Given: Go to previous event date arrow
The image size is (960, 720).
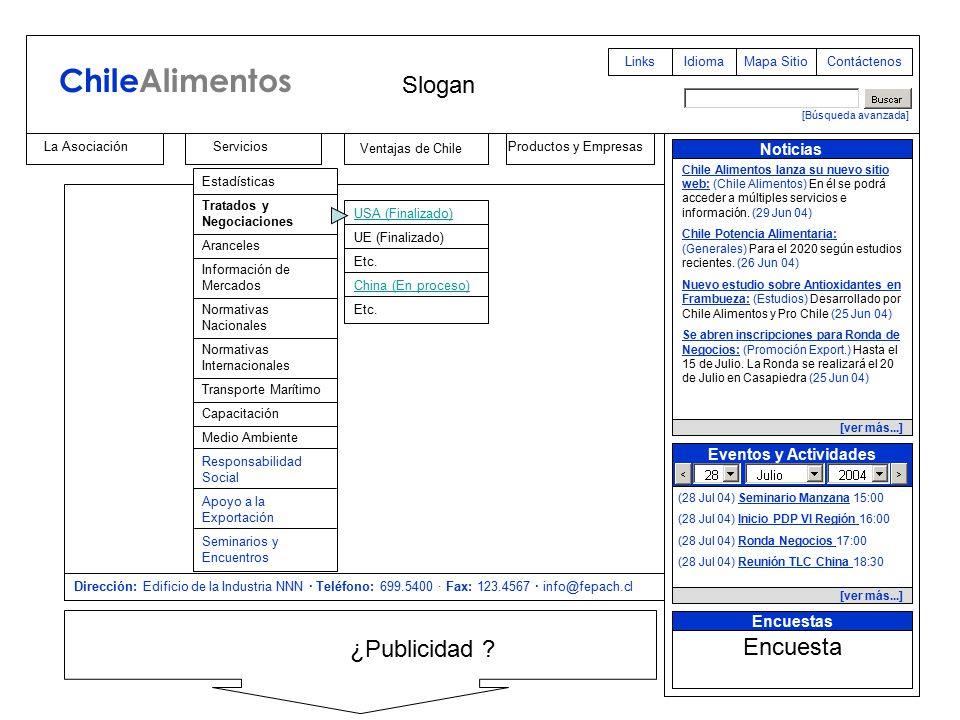Looking at the screenshot, I should click(x=683, y=474).
